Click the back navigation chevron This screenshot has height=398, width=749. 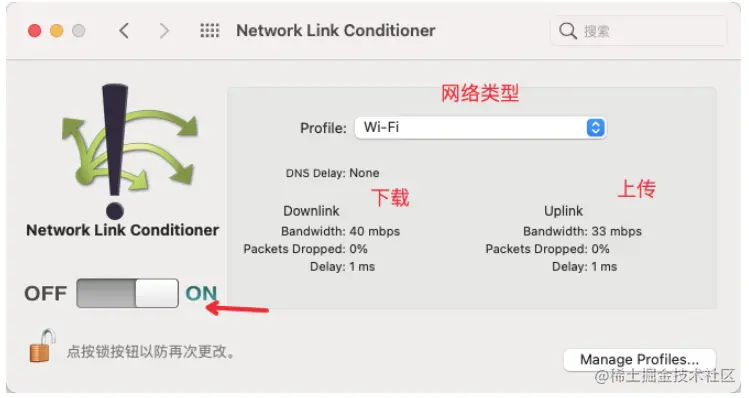point(124,31)
